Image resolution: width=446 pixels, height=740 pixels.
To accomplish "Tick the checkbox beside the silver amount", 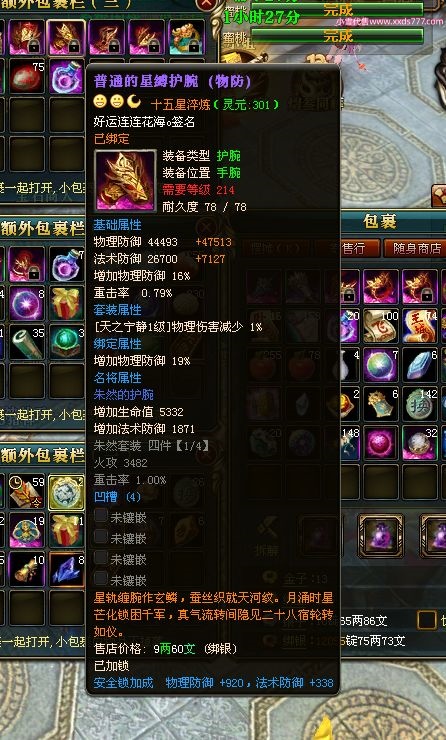I will pos(426,620).
